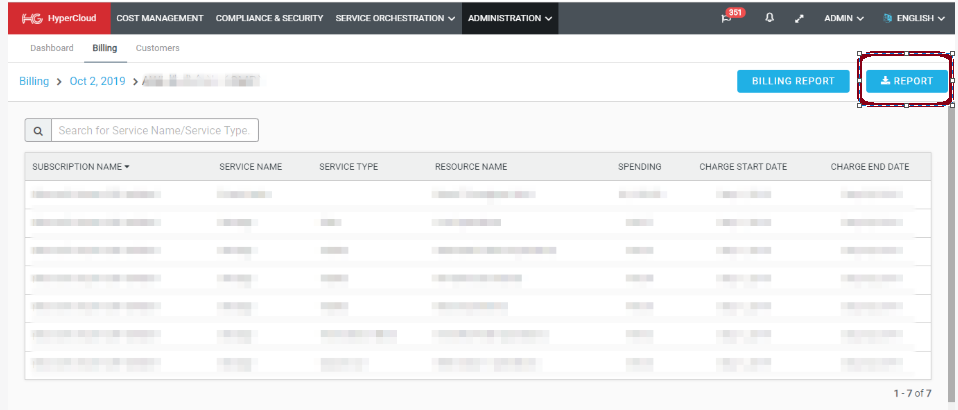Screen dimensions: 958x410
Task: Switch to the Customers tab
Action: pyautogui.click(x=158, y=48)
